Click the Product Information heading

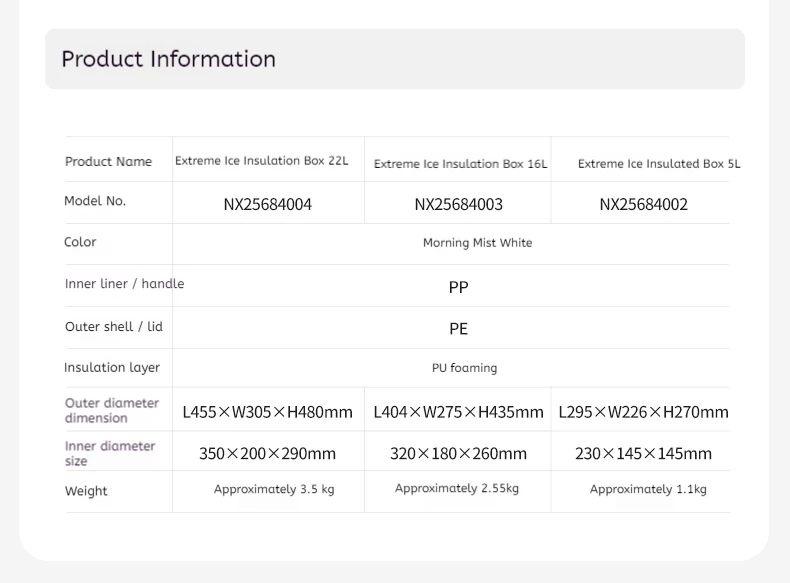pyautogui.click(x=169, y=59)
